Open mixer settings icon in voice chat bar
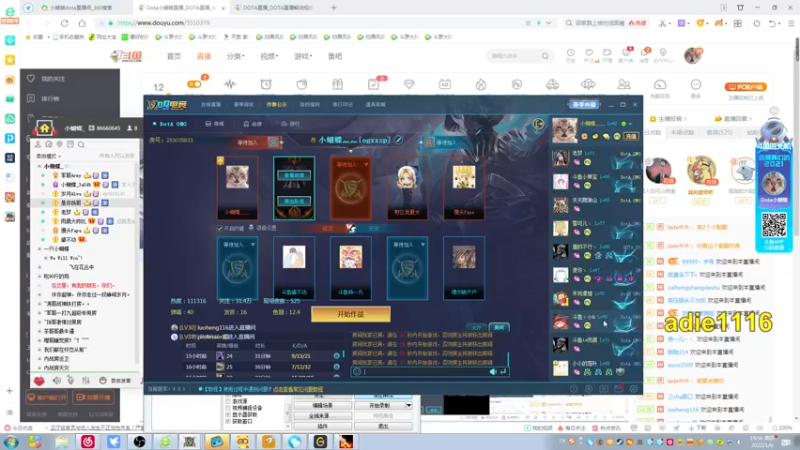Viewport: 800px width, 450px height. click(x=86, y=381)
